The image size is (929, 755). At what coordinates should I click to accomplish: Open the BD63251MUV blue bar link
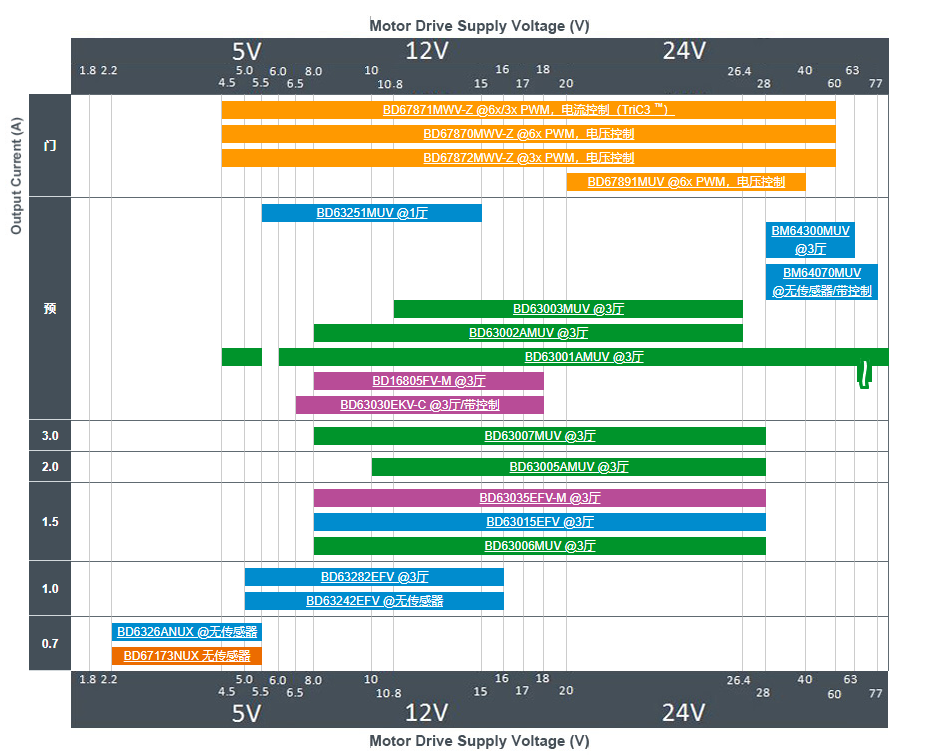click(371, 213)
